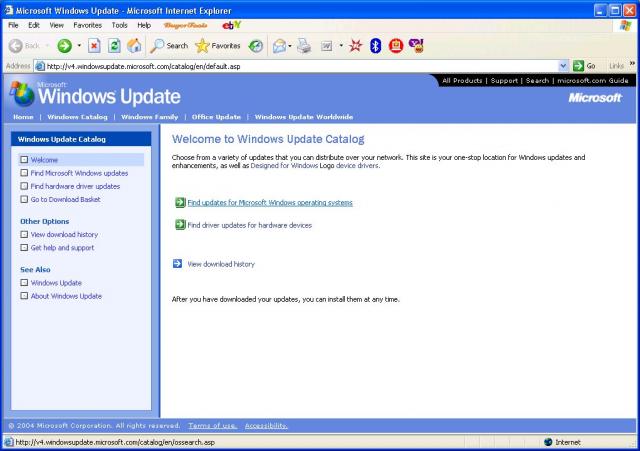640x451 pixels.
Task: Open the Edit menu
Action: coord(34,25)
